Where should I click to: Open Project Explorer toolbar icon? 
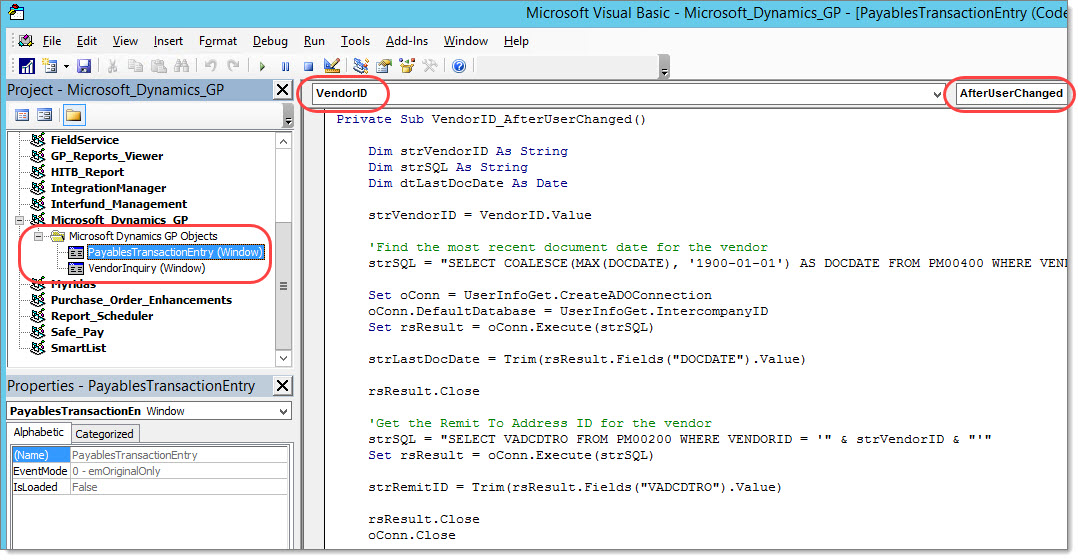360,66
